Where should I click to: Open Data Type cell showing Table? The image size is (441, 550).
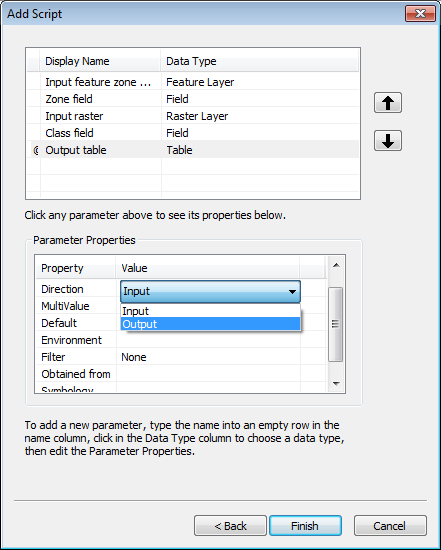260,150
